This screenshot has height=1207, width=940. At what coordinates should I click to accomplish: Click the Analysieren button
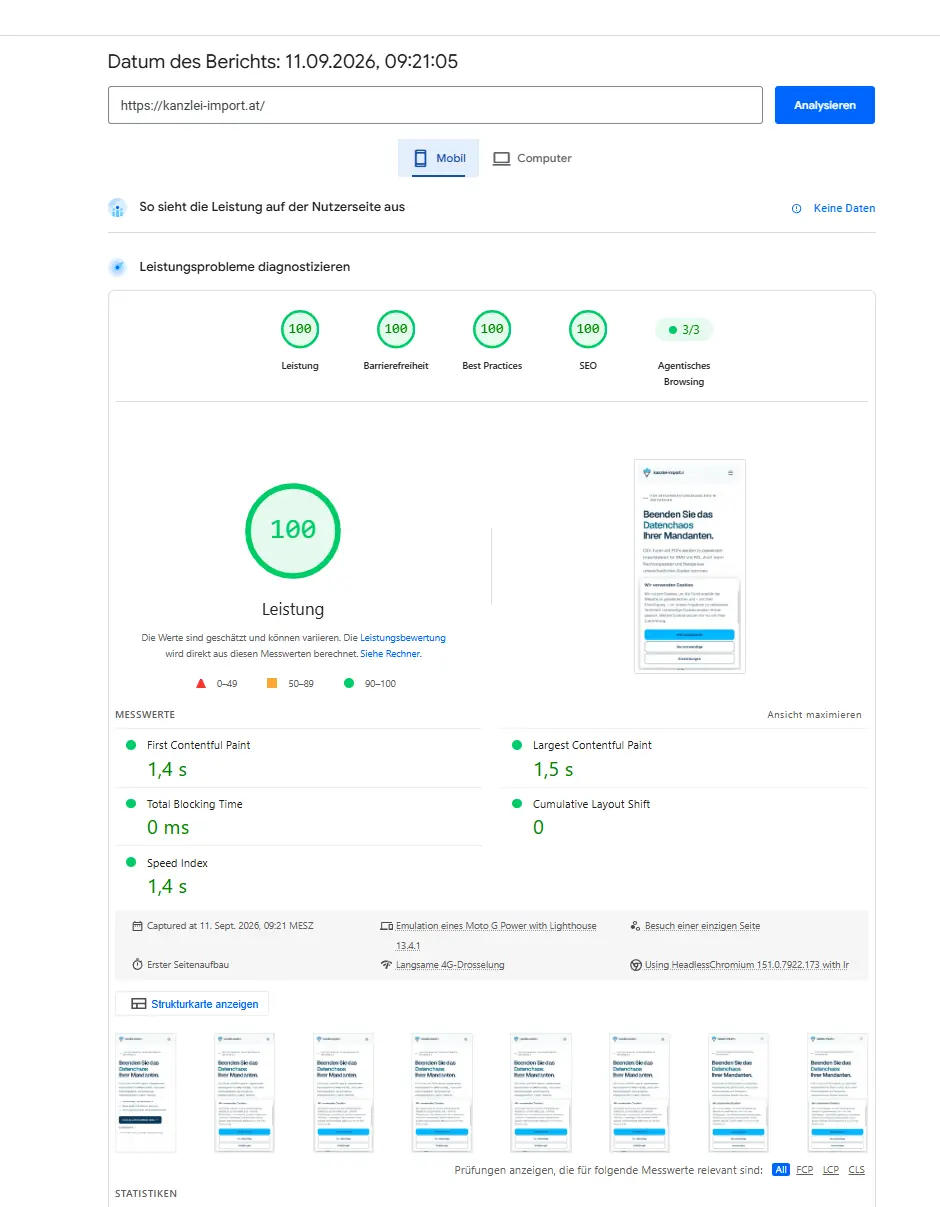[824, 105]
